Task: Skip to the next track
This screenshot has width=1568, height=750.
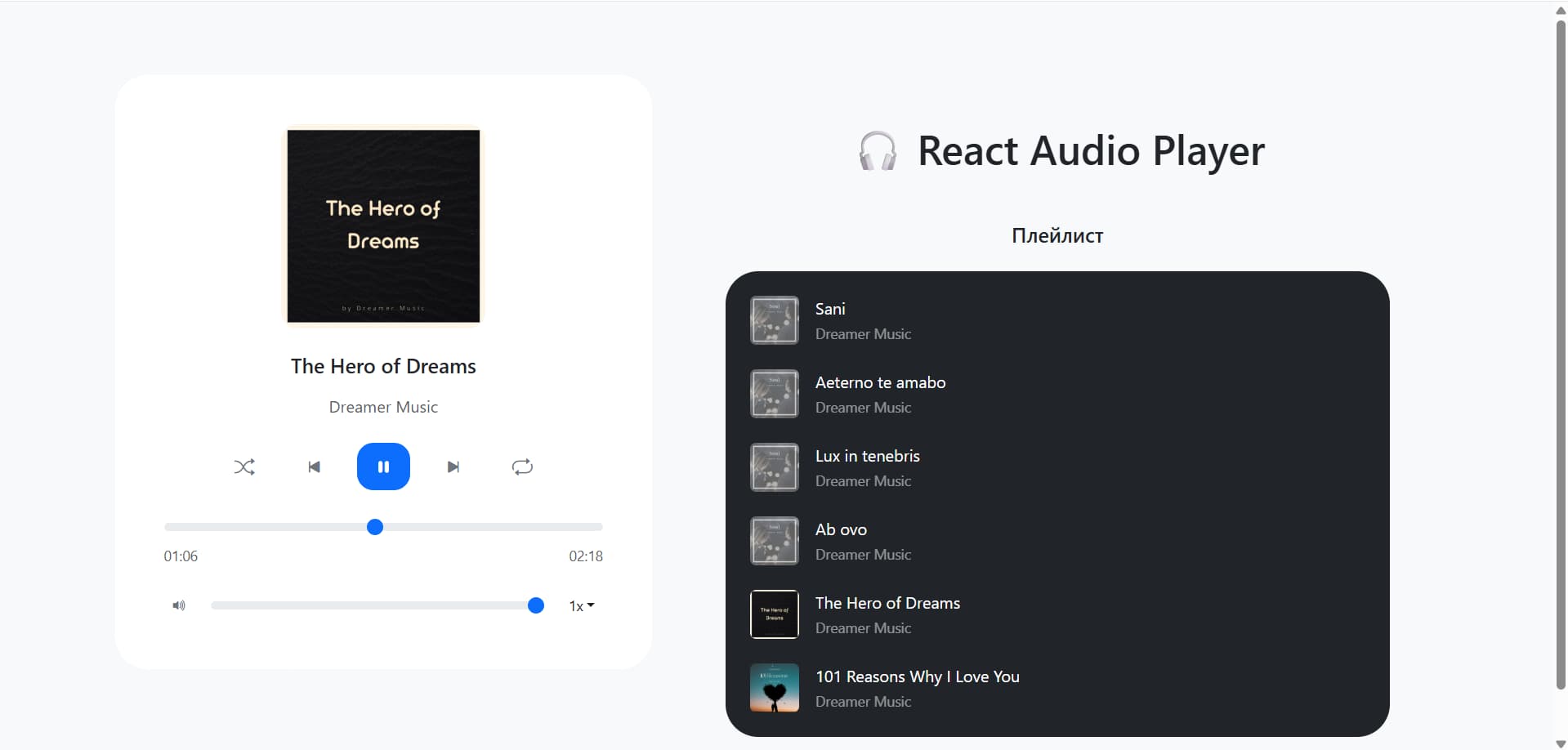Action: click(x=453, y=467)
